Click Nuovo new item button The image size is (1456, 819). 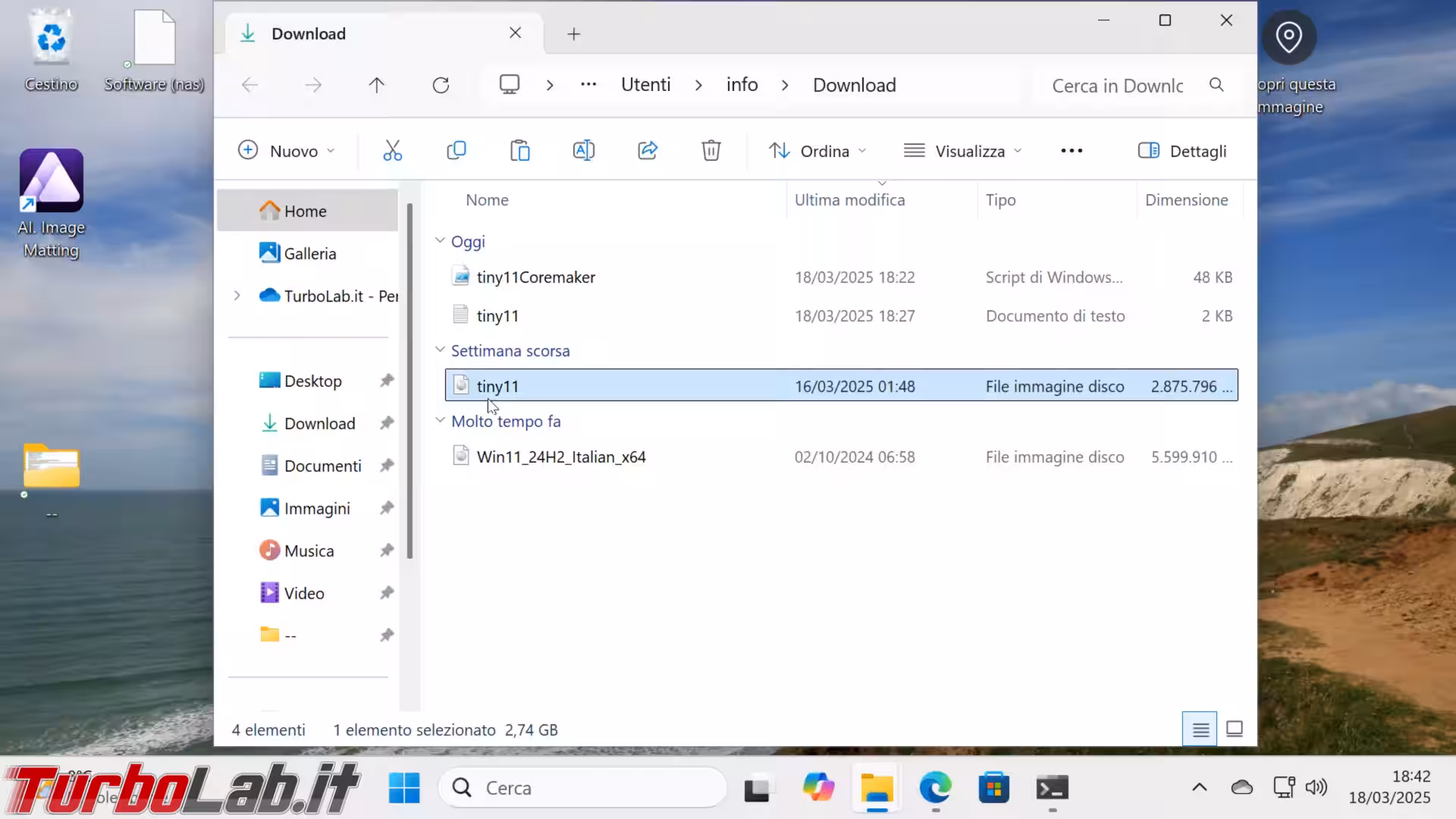pyautogui.click(x=286, y=151)
